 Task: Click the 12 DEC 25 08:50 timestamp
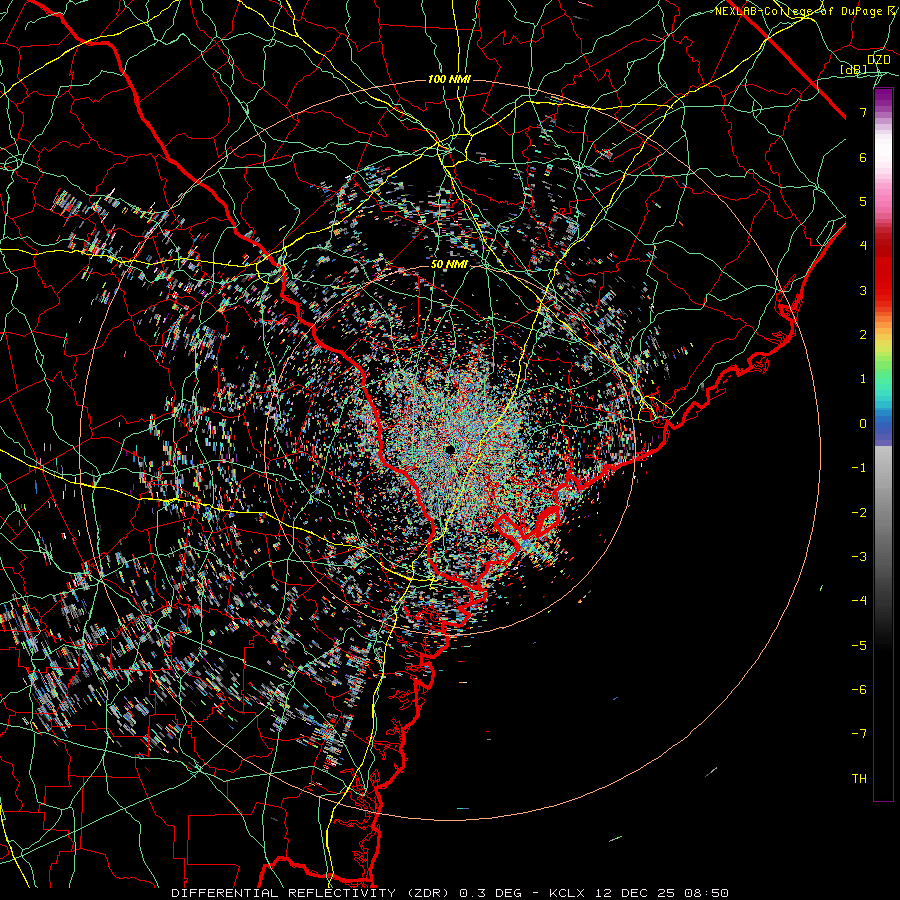[663, 893]
